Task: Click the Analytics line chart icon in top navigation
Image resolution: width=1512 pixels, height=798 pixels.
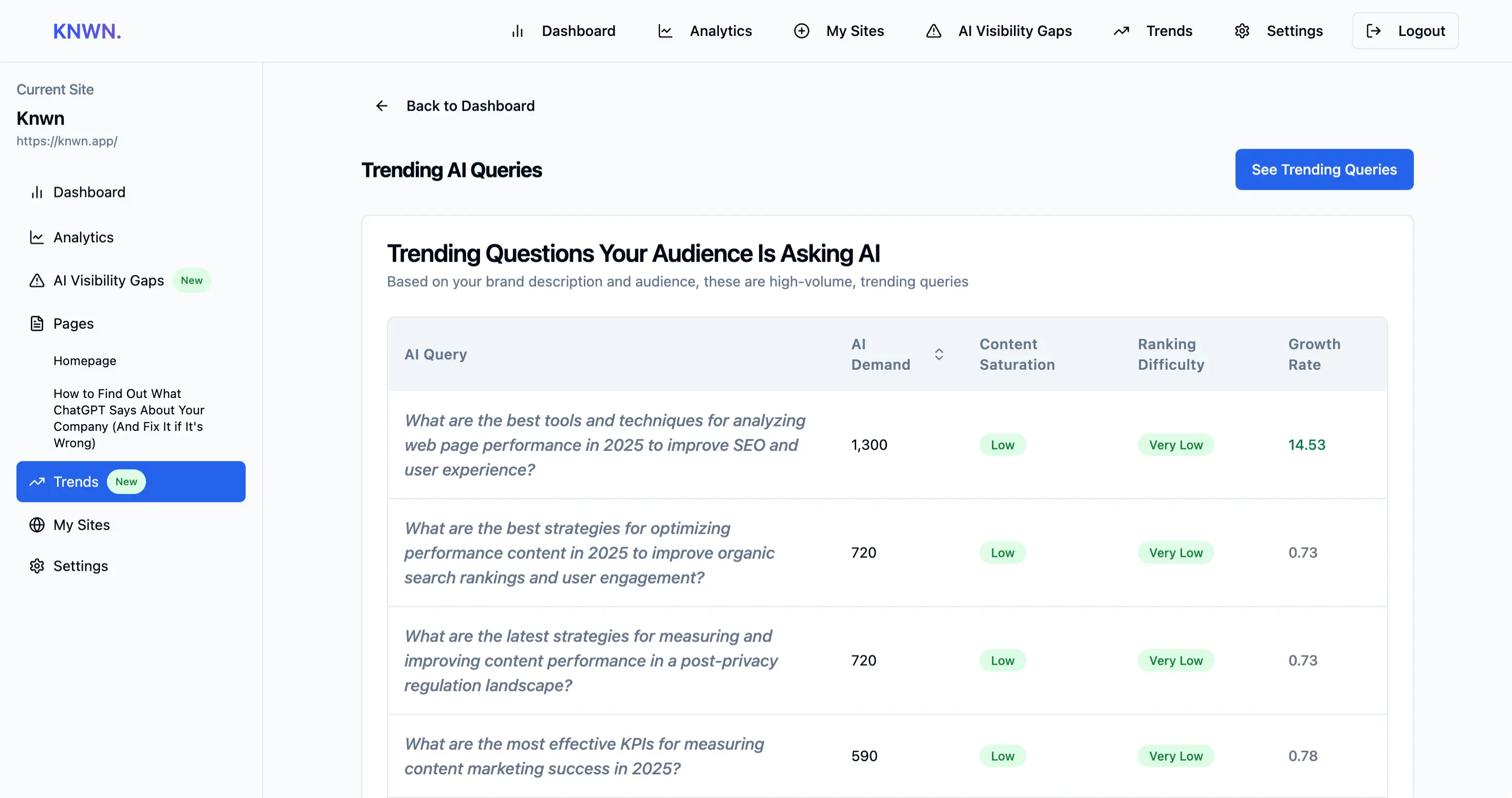Action: [665, 30]
